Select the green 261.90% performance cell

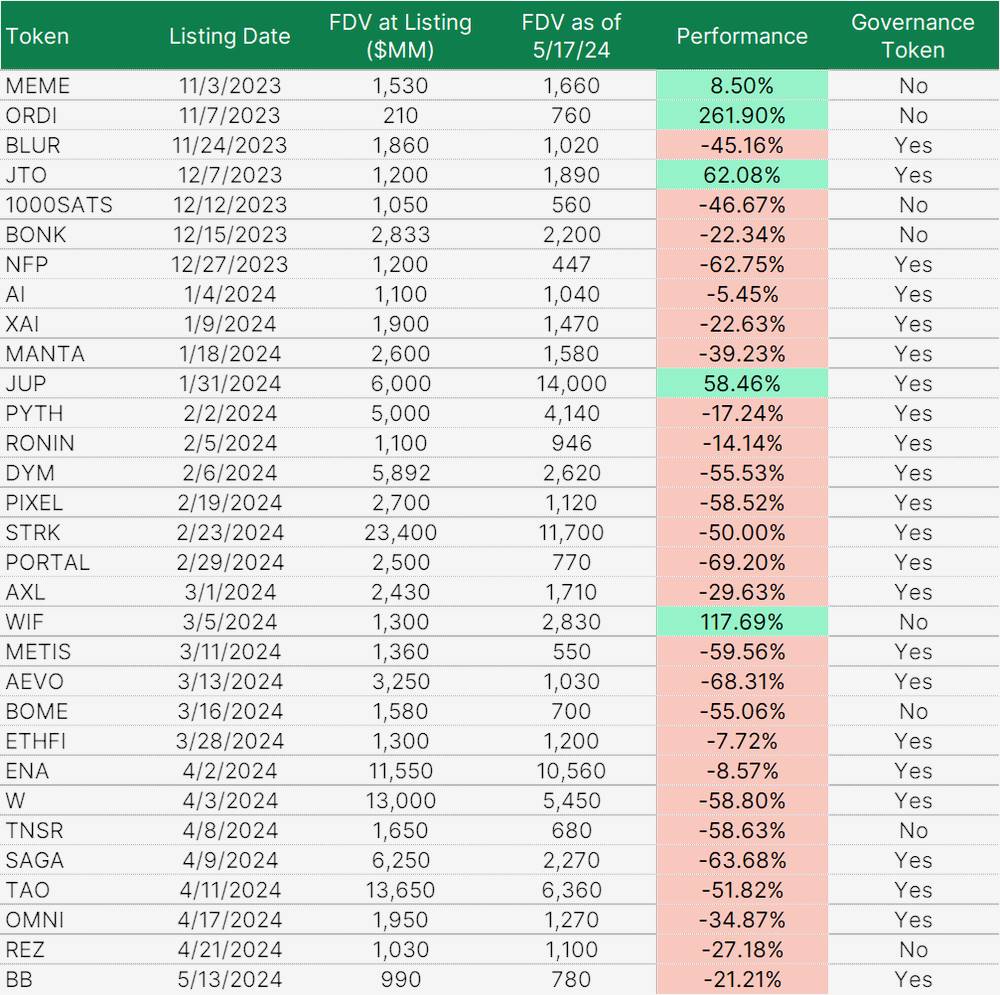coord(741,115)
